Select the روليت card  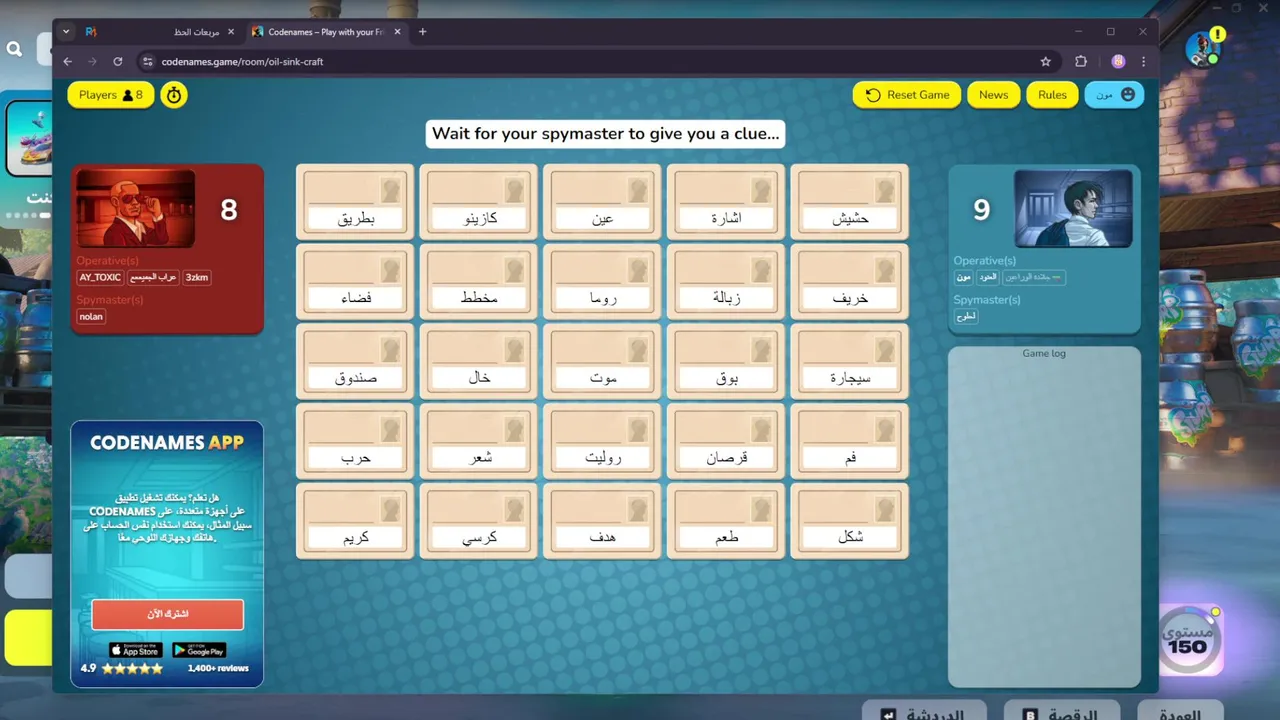pyautogui.click(x=602, y=441)
